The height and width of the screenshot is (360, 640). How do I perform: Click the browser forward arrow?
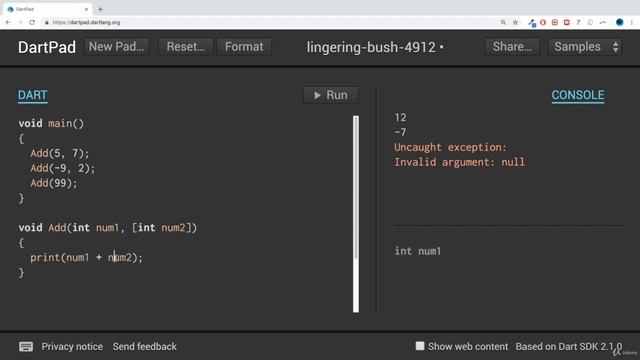[20, 22]
